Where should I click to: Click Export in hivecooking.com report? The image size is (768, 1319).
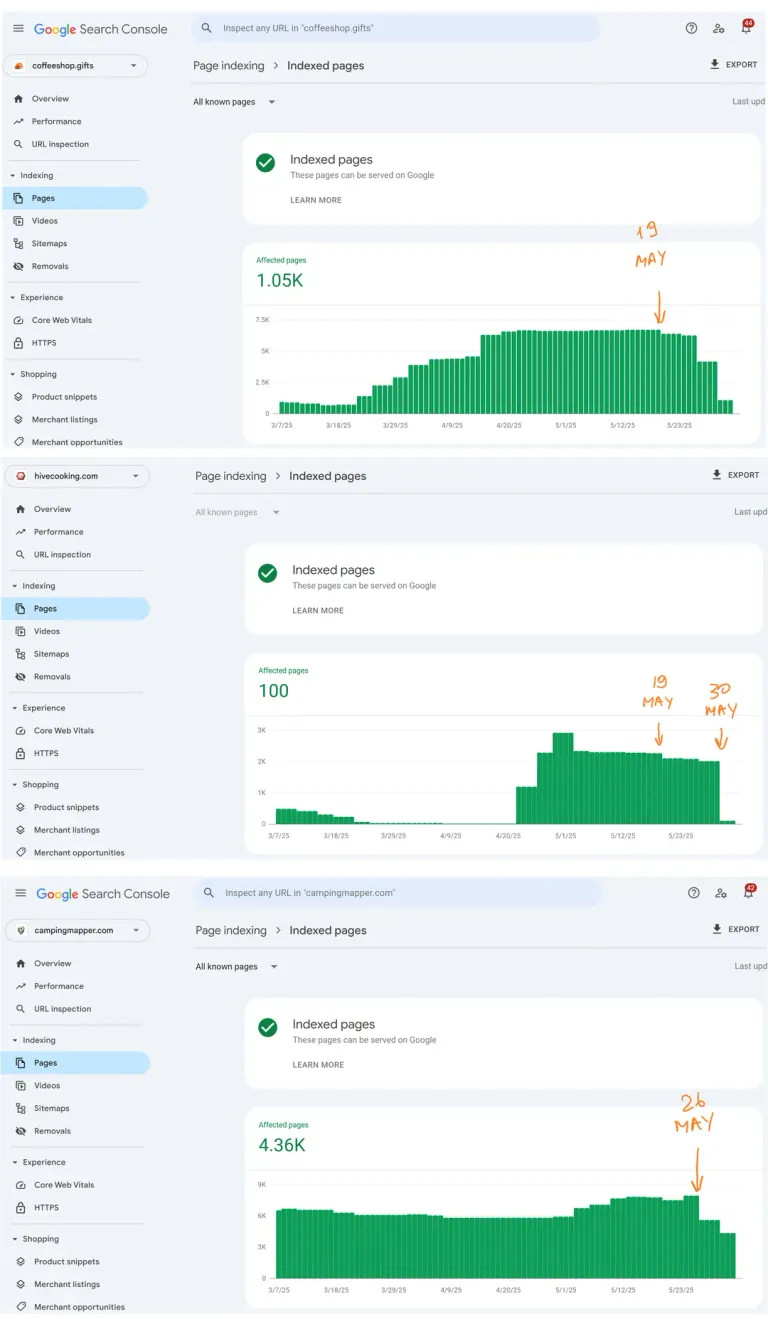click(736, 475)
